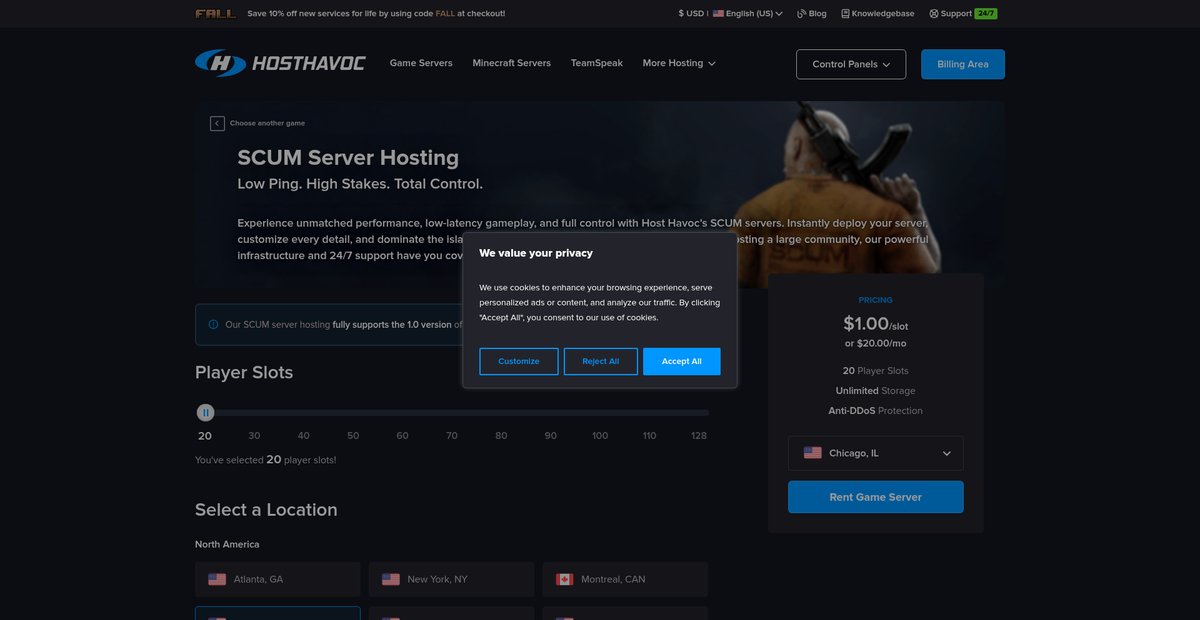This screenshot has height=620, width=1200.
Task: Select New York, NY location
Action: [x=451, y=579]
